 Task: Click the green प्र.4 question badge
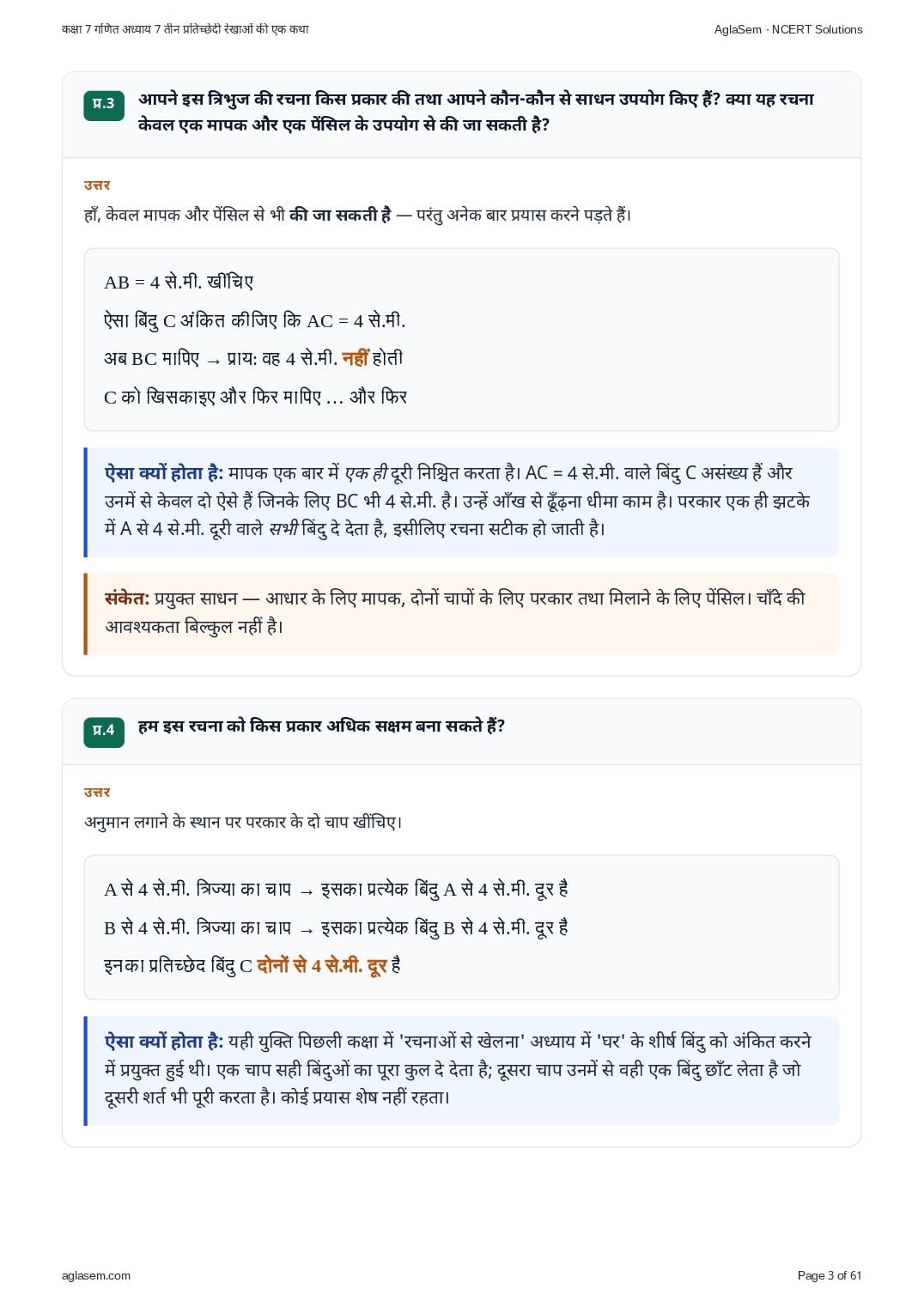point(104,732)
